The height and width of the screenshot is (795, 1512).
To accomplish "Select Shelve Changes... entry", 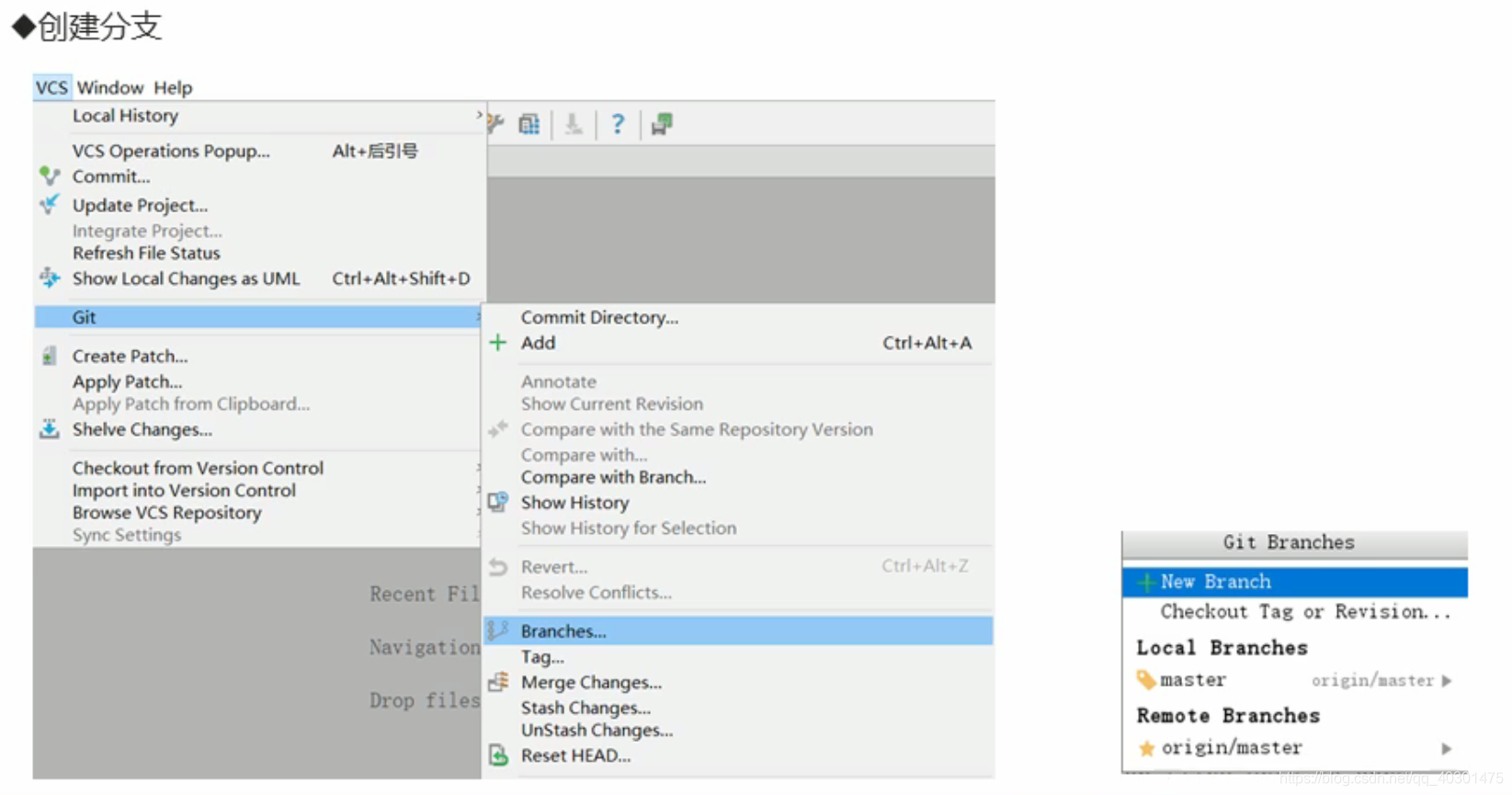I will (x=142, y=429).
